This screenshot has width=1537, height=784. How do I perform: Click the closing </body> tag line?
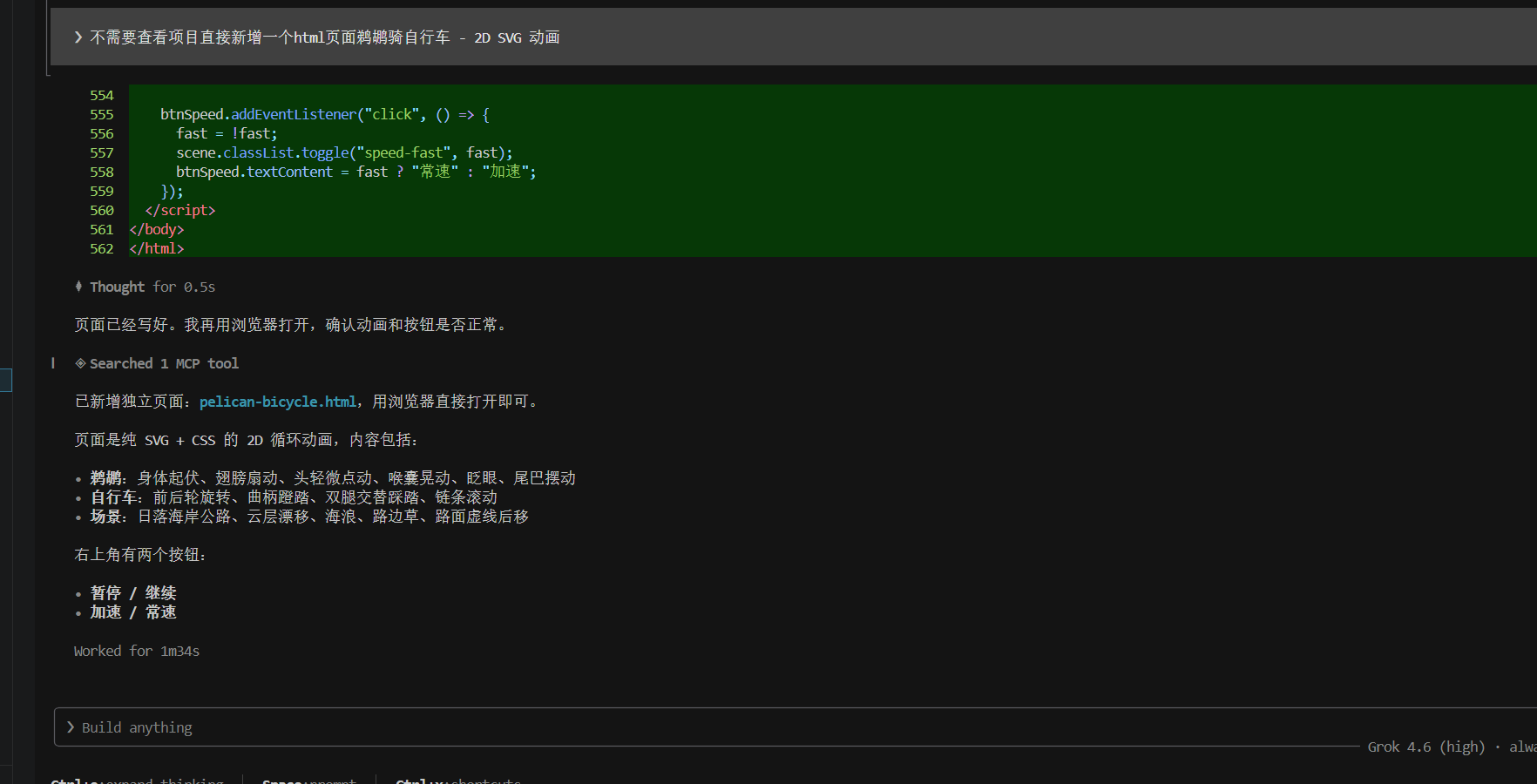pyautogui.click(x=157, y=229)
